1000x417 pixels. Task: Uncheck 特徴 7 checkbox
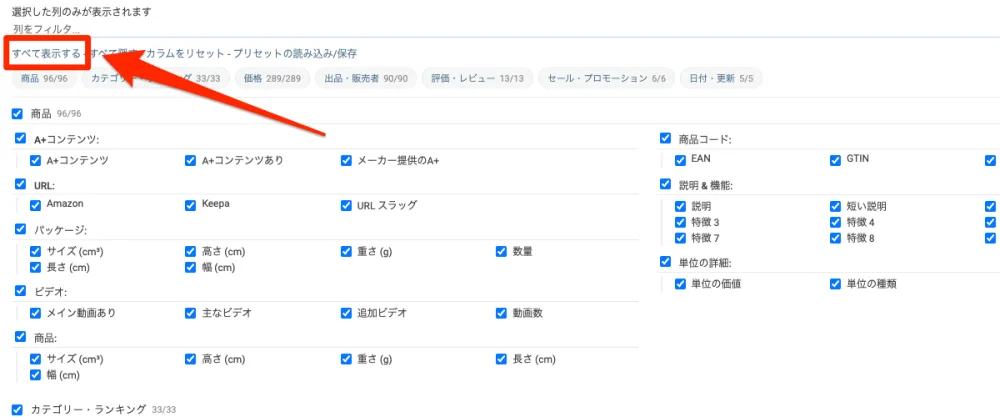[680, 238]
